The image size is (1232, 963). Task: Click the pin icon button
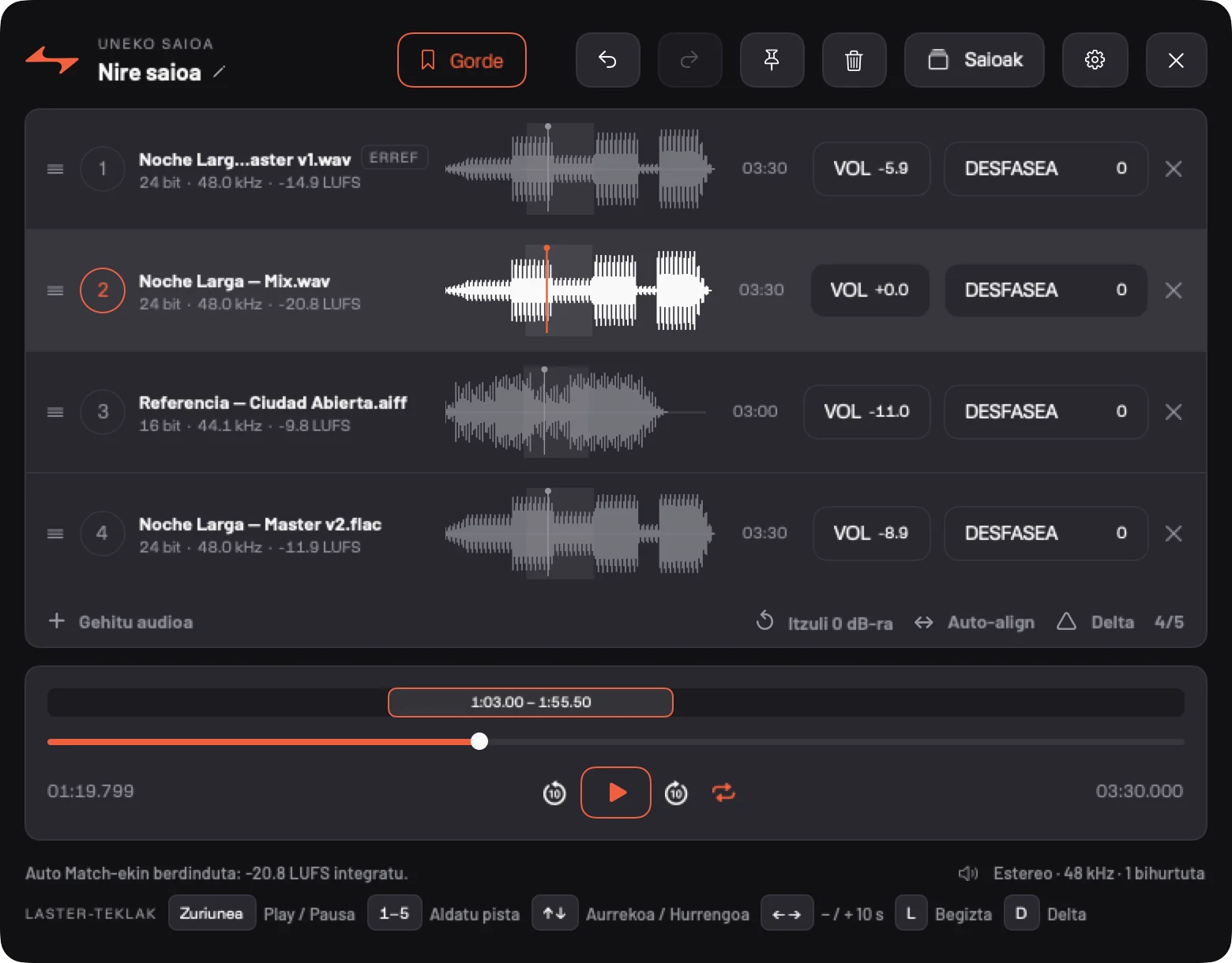pyautogui.click(x=772, y=60)
